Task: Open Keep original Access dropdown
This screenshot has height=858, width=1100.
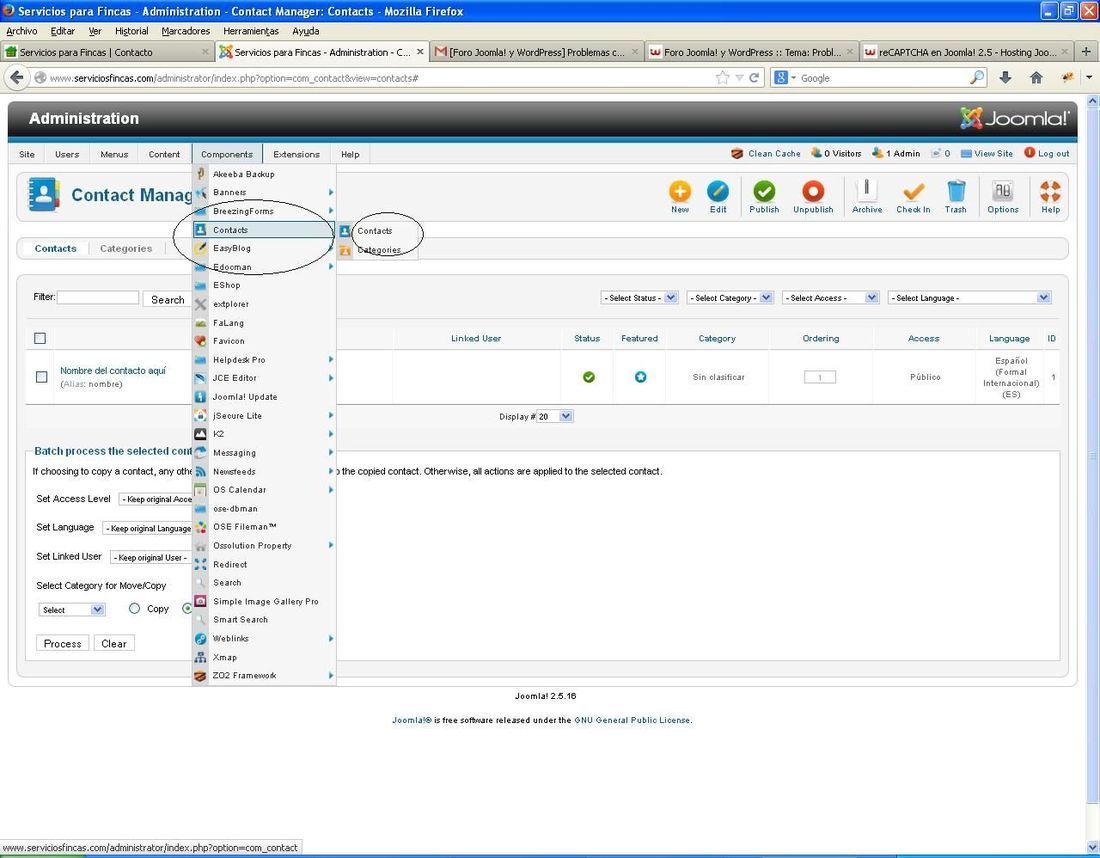Action: (156, 499)
